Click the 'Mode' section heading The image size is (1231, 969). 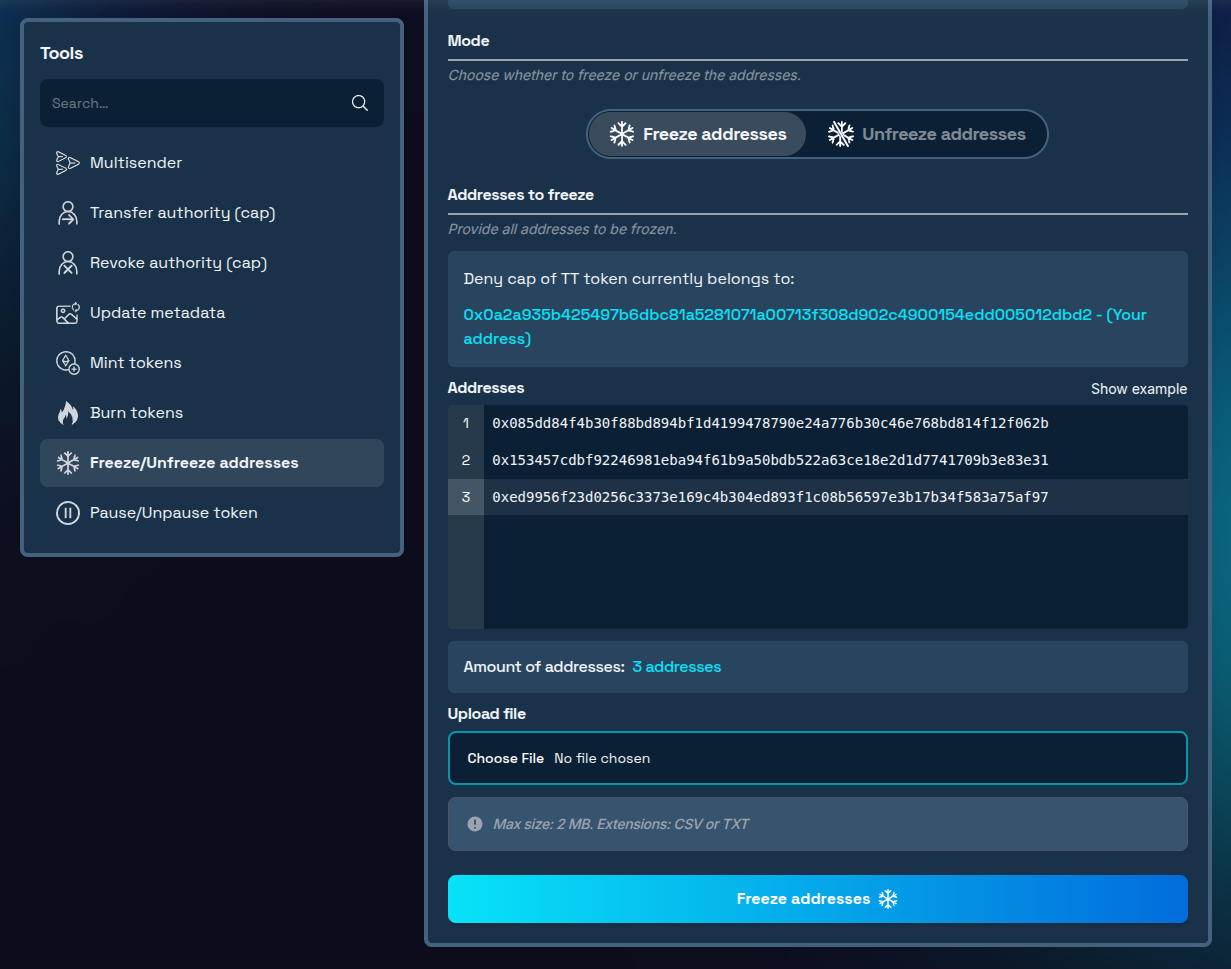(x=469, y=41)
